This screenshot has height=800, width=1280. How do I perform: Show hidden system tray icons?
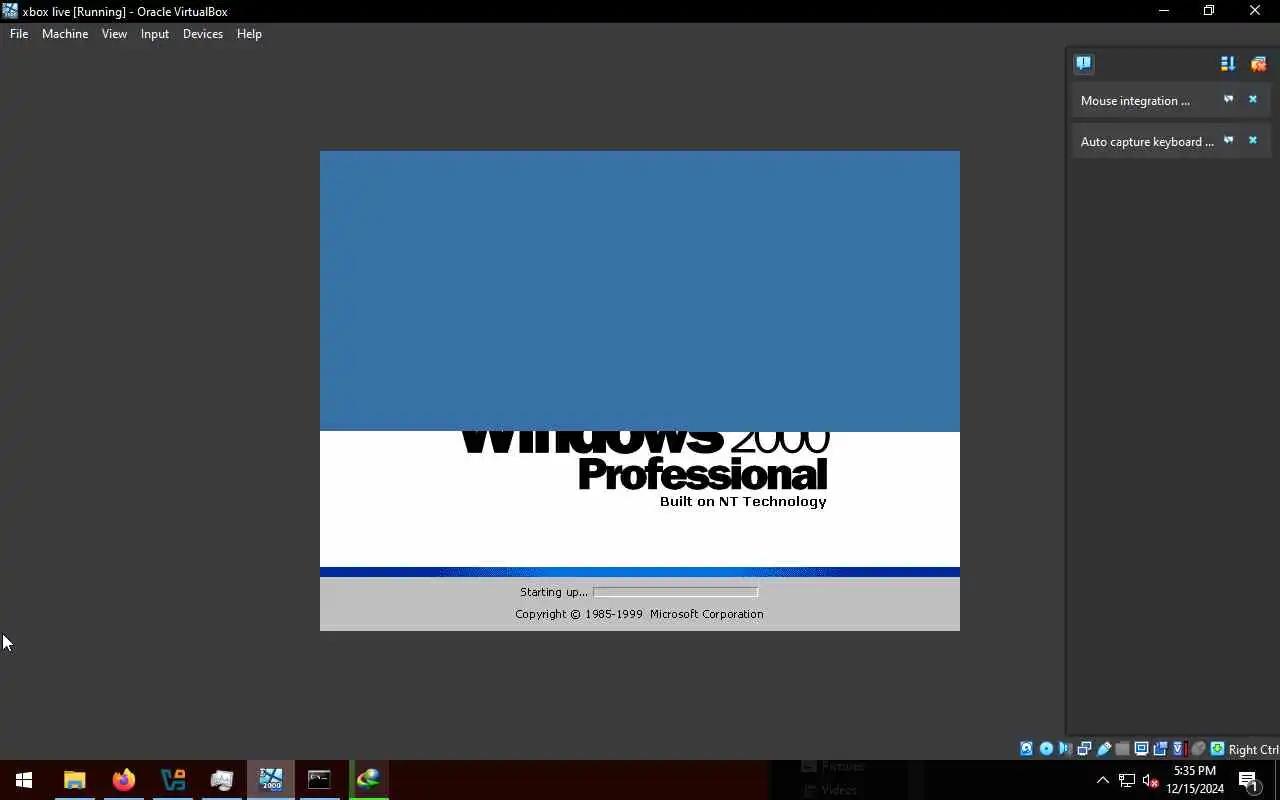pos(1103,780)
